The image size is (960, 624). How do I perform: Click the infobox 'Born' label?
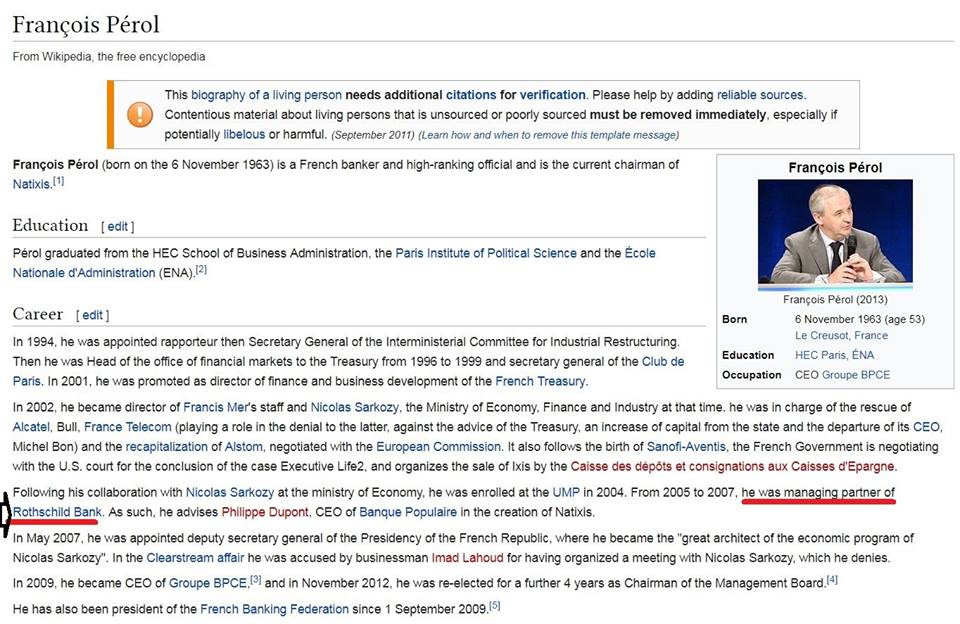[734, 319]
